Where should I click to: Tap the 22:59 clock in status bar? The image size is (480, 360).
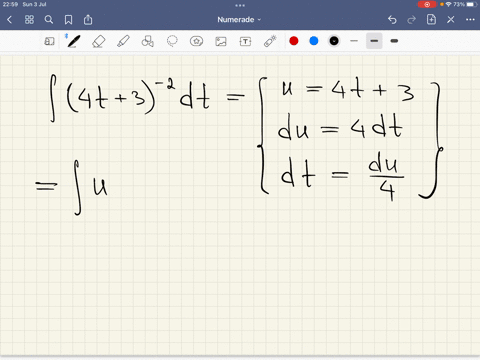pyautogui.click(x=10, y=4)
